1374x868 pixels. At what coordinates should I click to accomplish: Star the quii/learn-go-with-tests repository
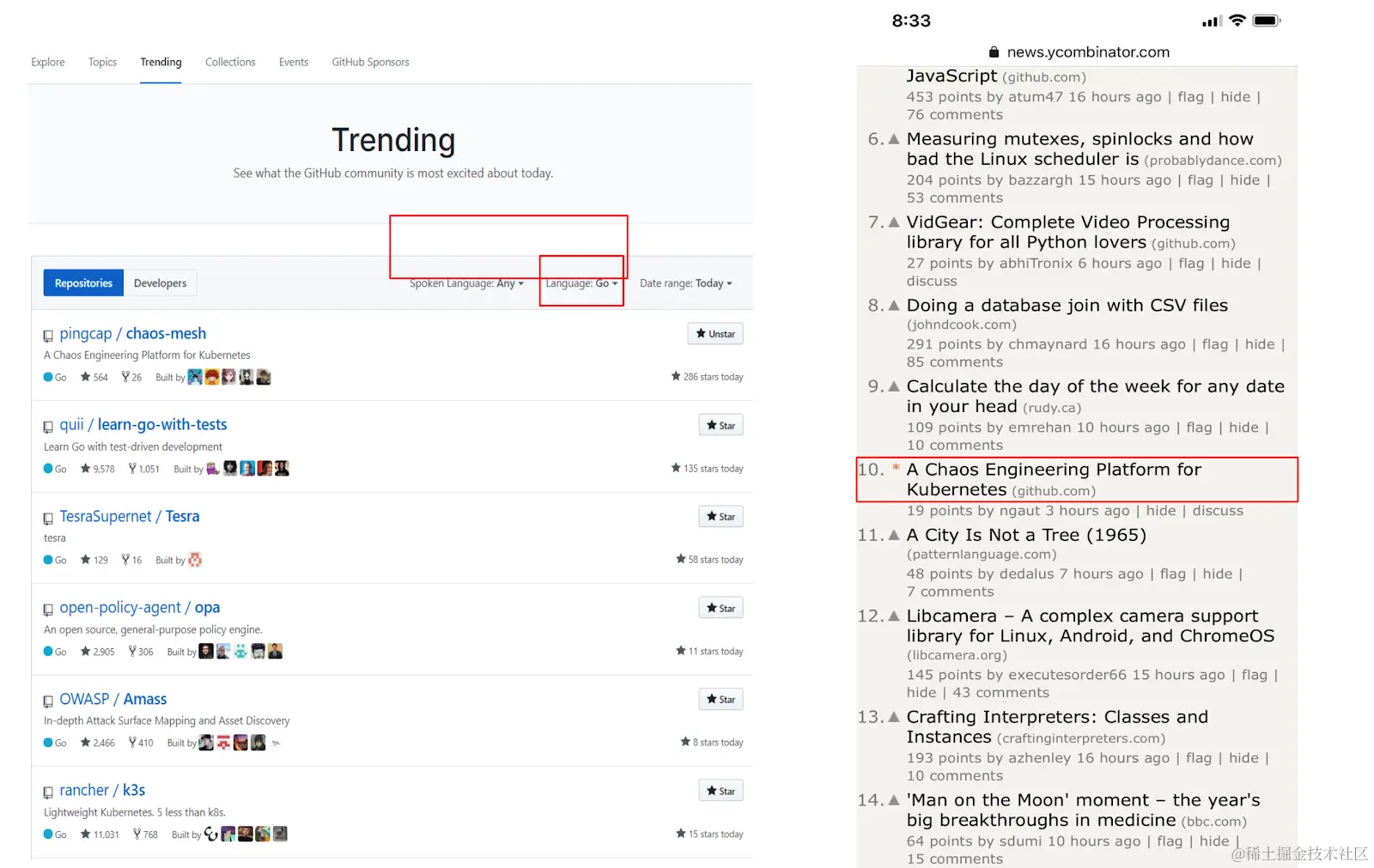(x=720, y=426)
